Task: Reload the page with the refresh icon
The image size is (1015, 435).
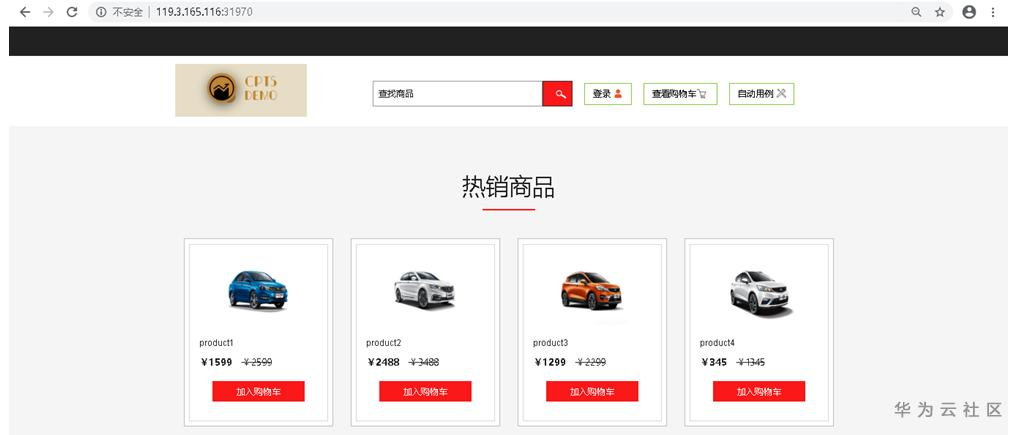Action: tap(72, 12)
